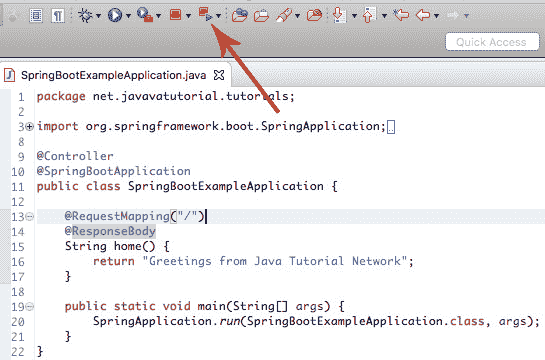The image size is (545, 360).
Task: Click the Forward navigation arrow icon
Action: (453, 15)
